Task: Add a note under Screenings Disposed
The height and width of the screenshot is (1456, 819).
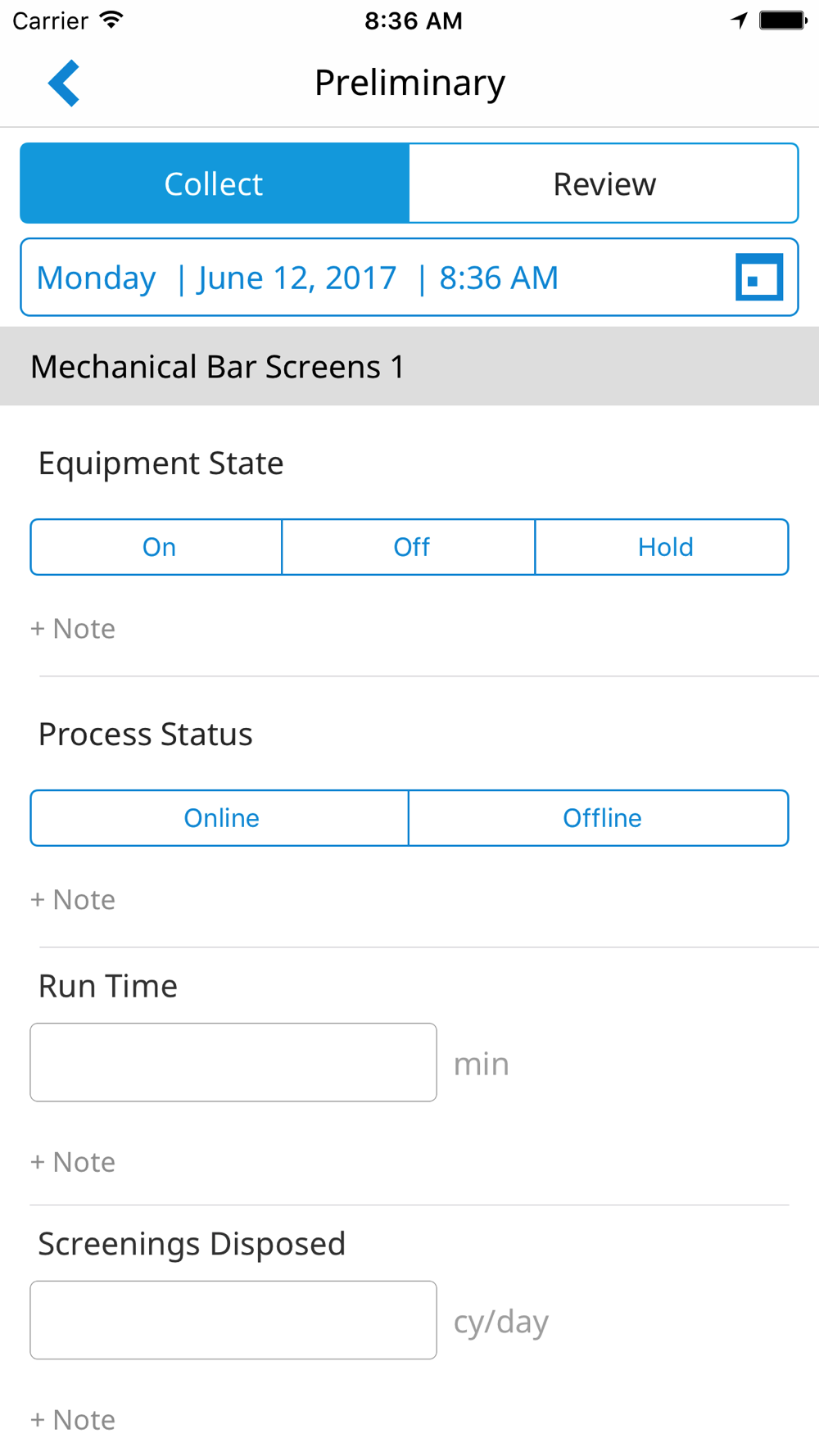Action: coord(73,1420)
